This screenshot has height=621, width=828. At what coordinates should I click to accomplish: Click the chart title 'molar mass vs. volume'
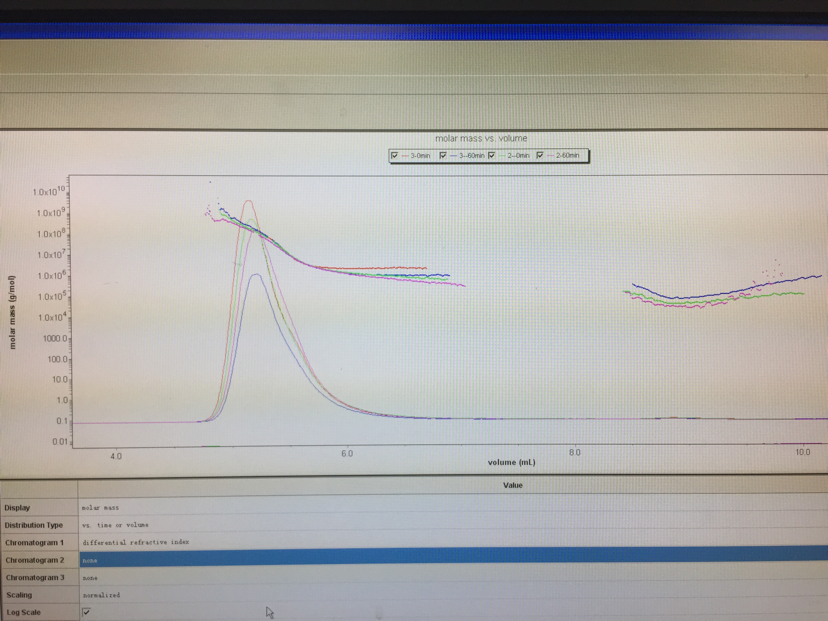pos(481,138)
